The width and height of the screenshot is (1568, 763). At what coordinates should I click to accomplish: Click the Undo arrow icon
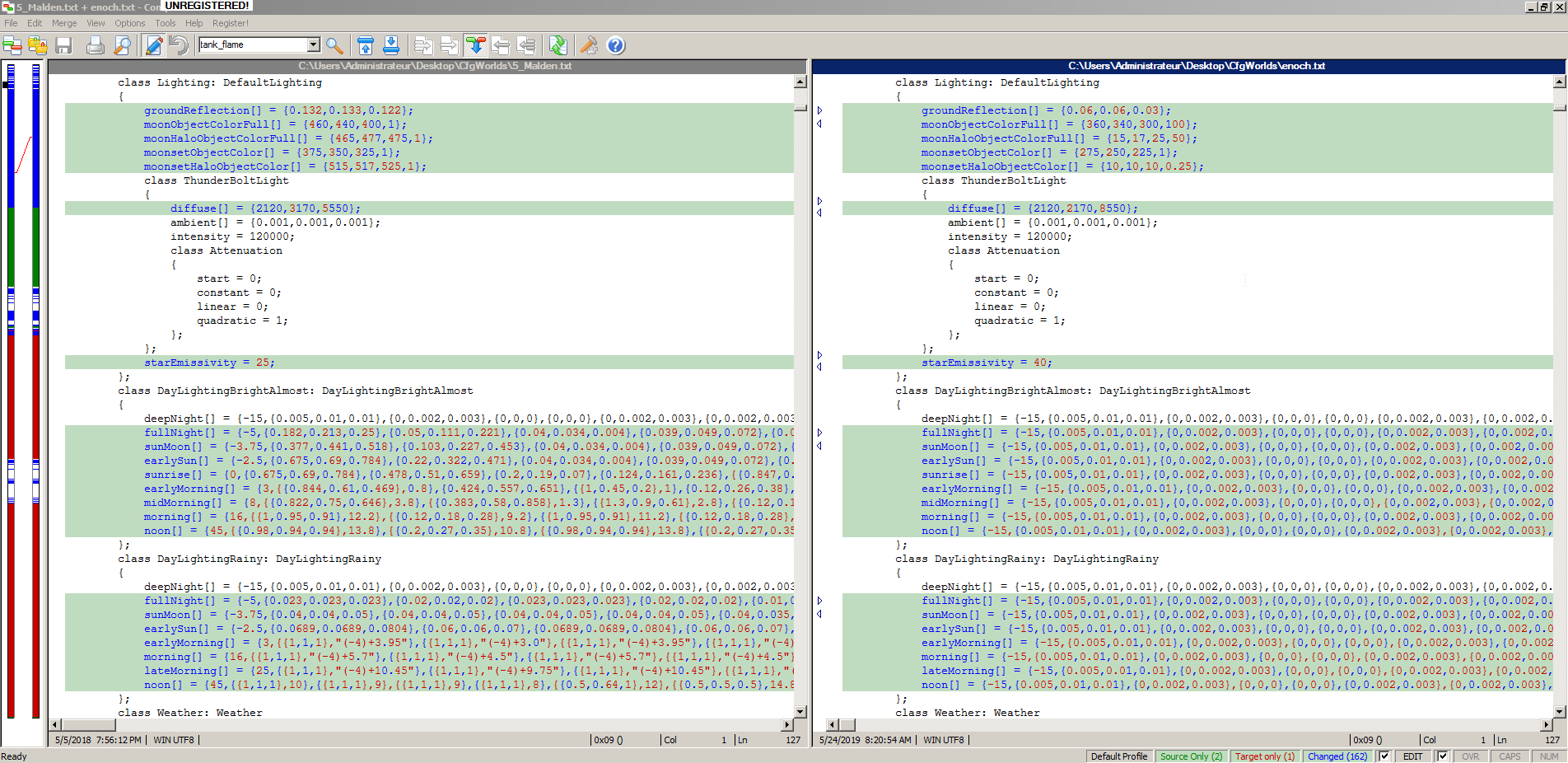(178, 45)
